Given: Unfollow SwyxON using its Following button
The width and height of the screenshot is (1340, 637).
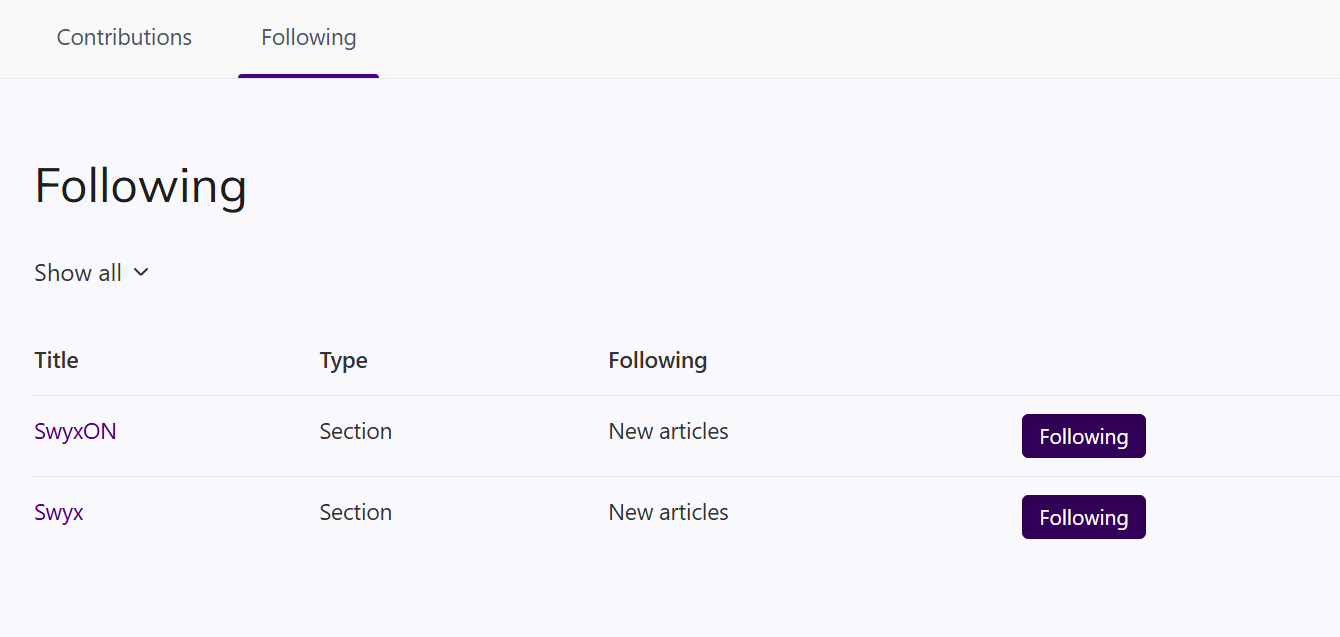Looking at the screenshot, I should [1083, 437].
